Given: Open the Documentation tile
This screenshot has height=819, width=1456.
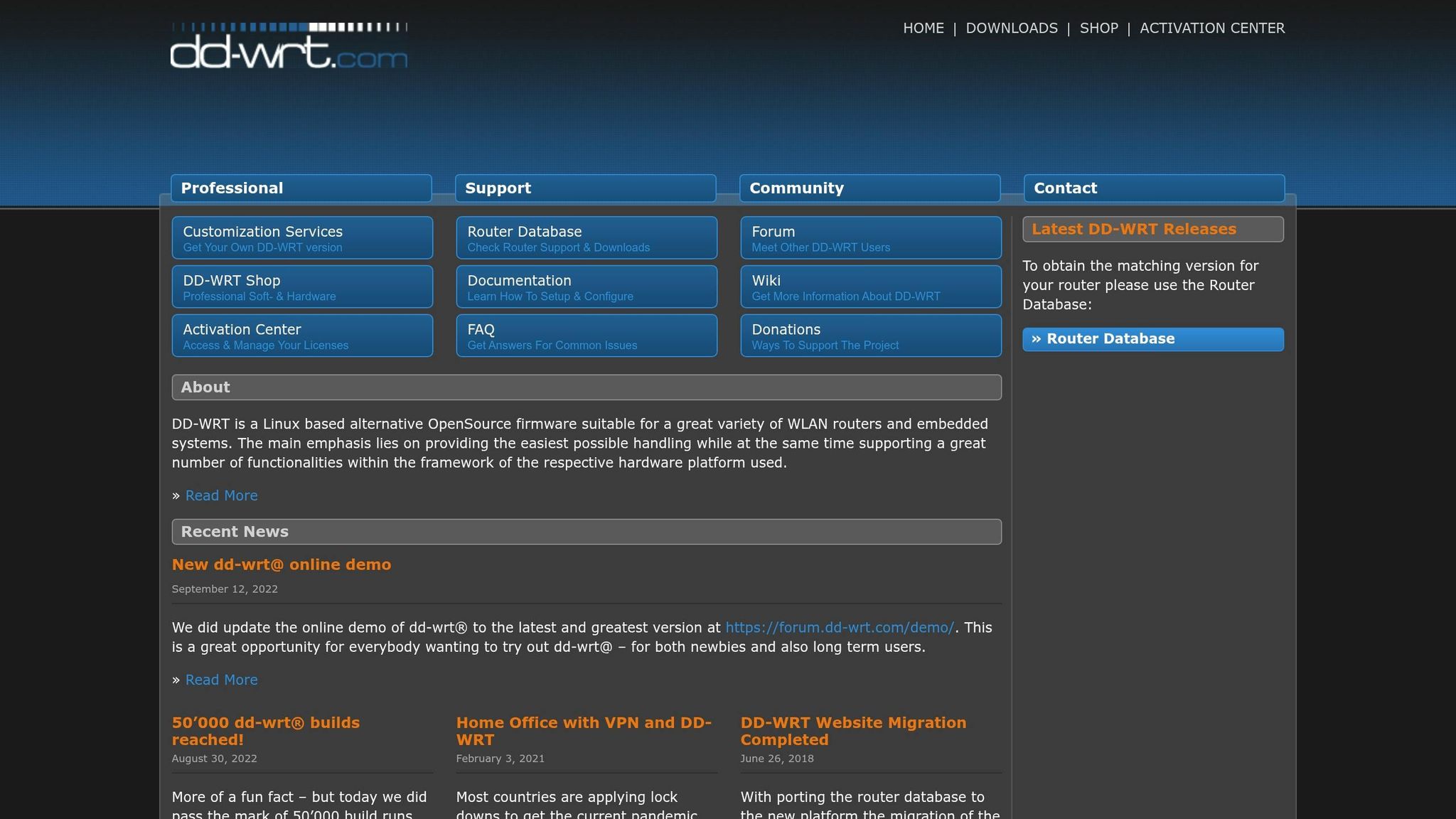Looking at the screenshot, I should point(587,287).
